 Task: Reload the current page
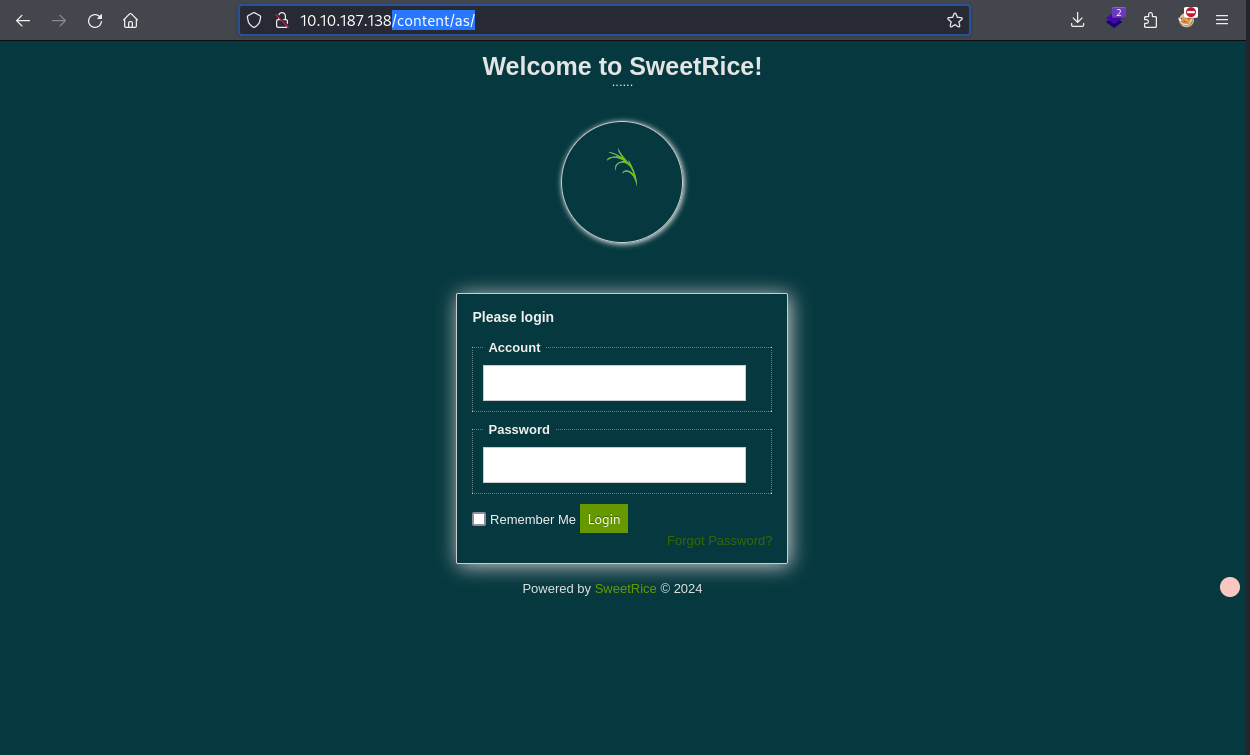pyautogui.click(x=95, y=20)
